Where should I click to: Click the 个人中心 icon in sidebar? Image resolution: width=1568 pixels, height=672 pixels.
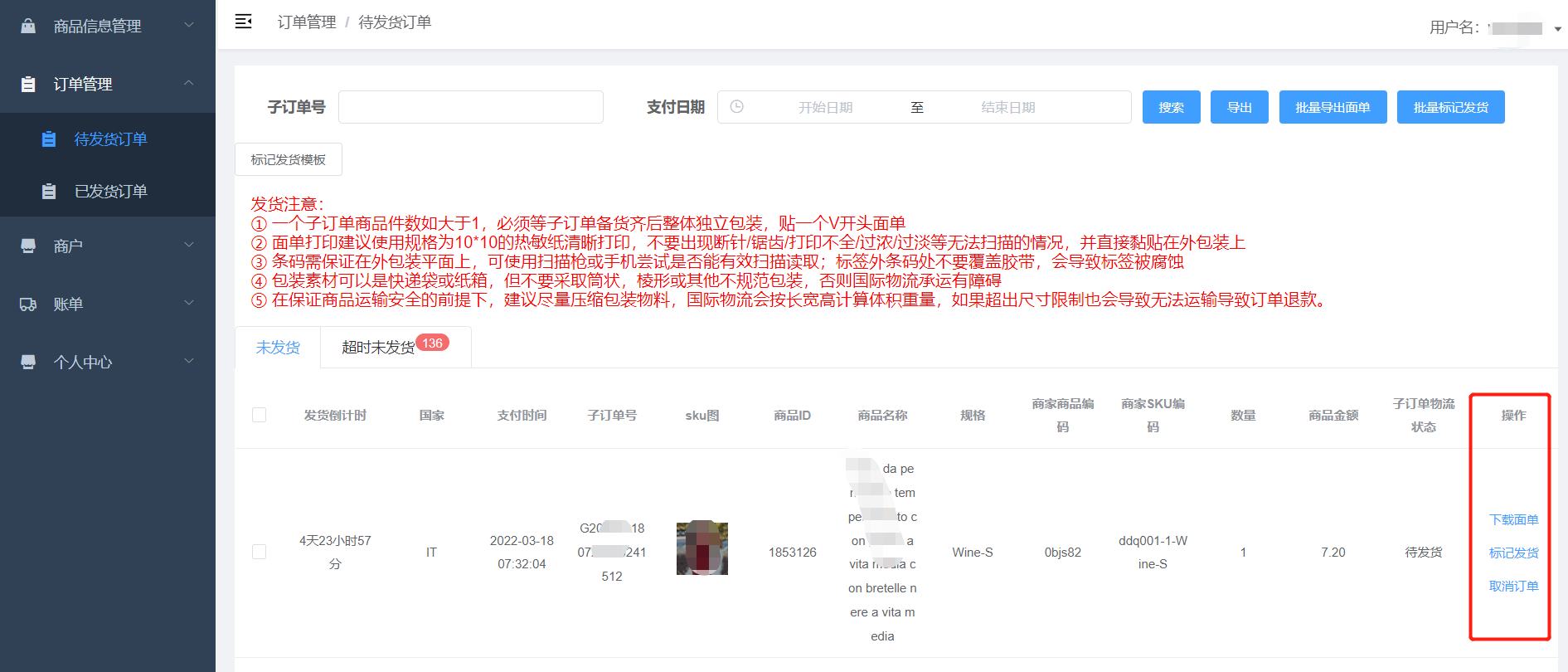(x=28, y=362)
